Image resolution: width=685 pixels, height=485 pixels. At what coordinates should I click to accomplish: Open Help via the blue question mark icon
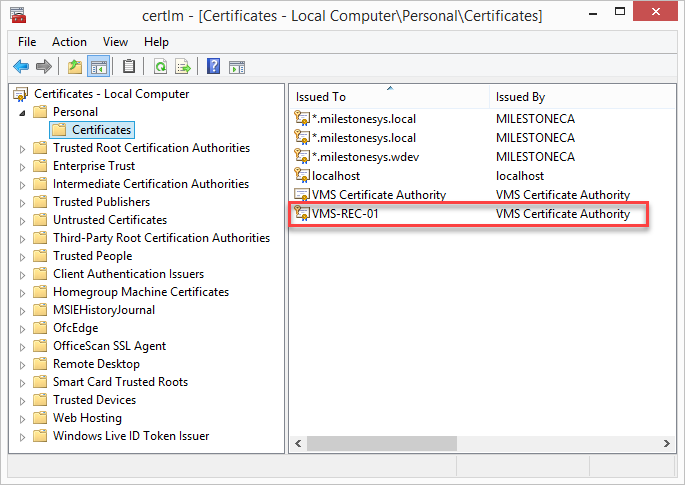click(214, 67)
